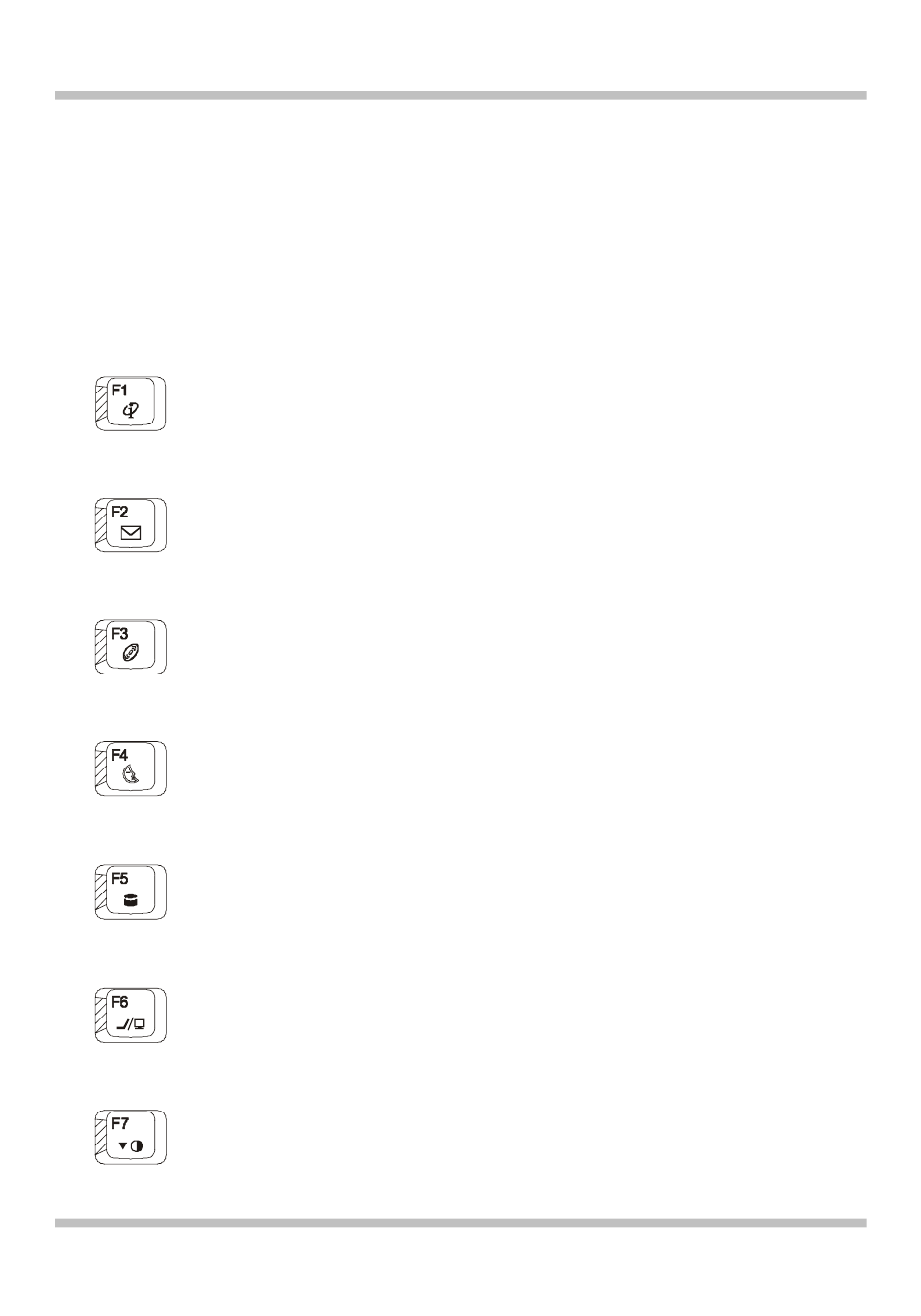Click the envelope symbol on the F2 key
The height and width of the screenshot is (1316, 921).
click(131, 532)
